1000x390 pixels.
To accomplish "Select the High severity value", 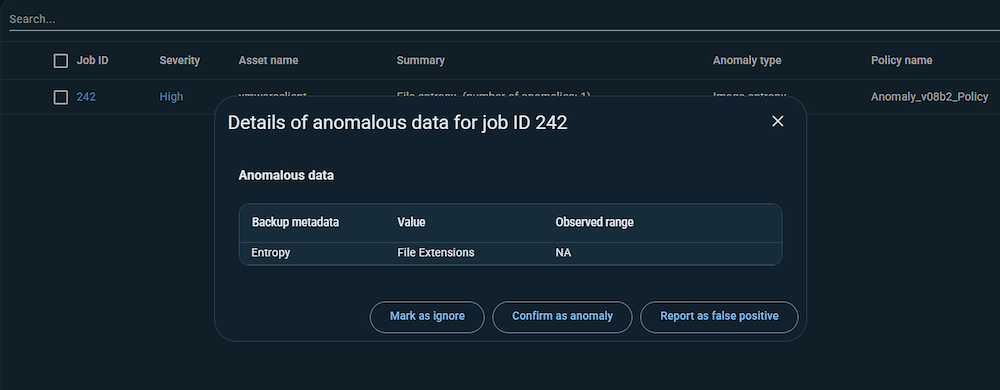I will tap(172, 97).
